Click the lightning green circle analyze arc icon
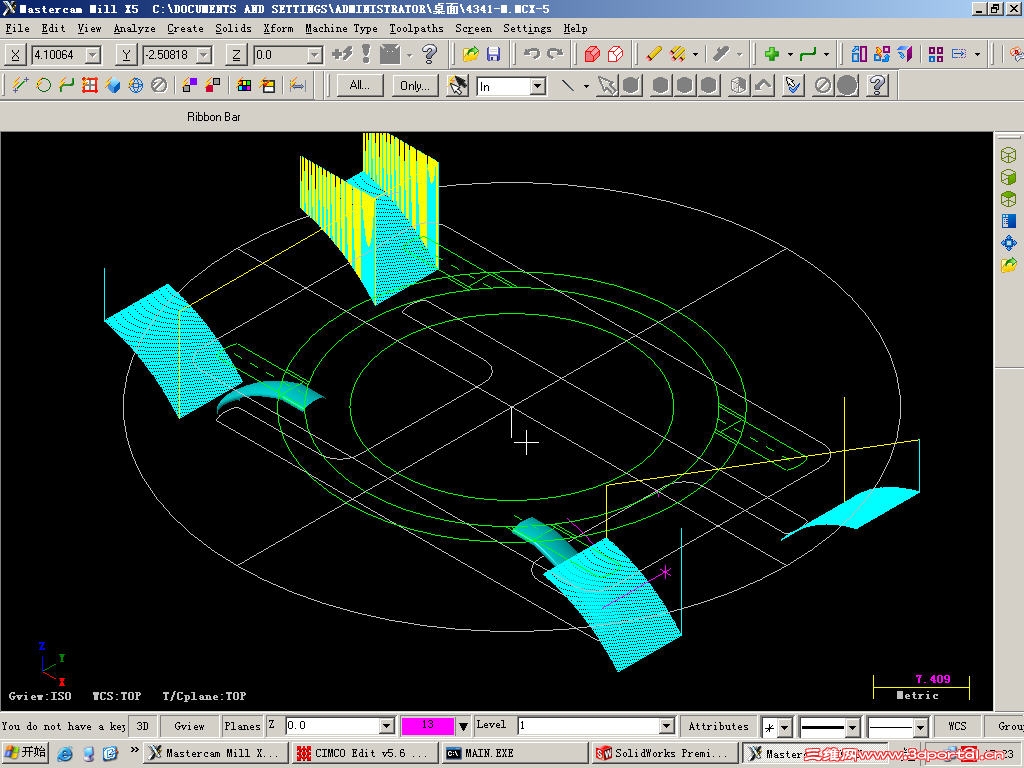The width and height of the screenshot is (1024, 768). [x=43, y=86]
